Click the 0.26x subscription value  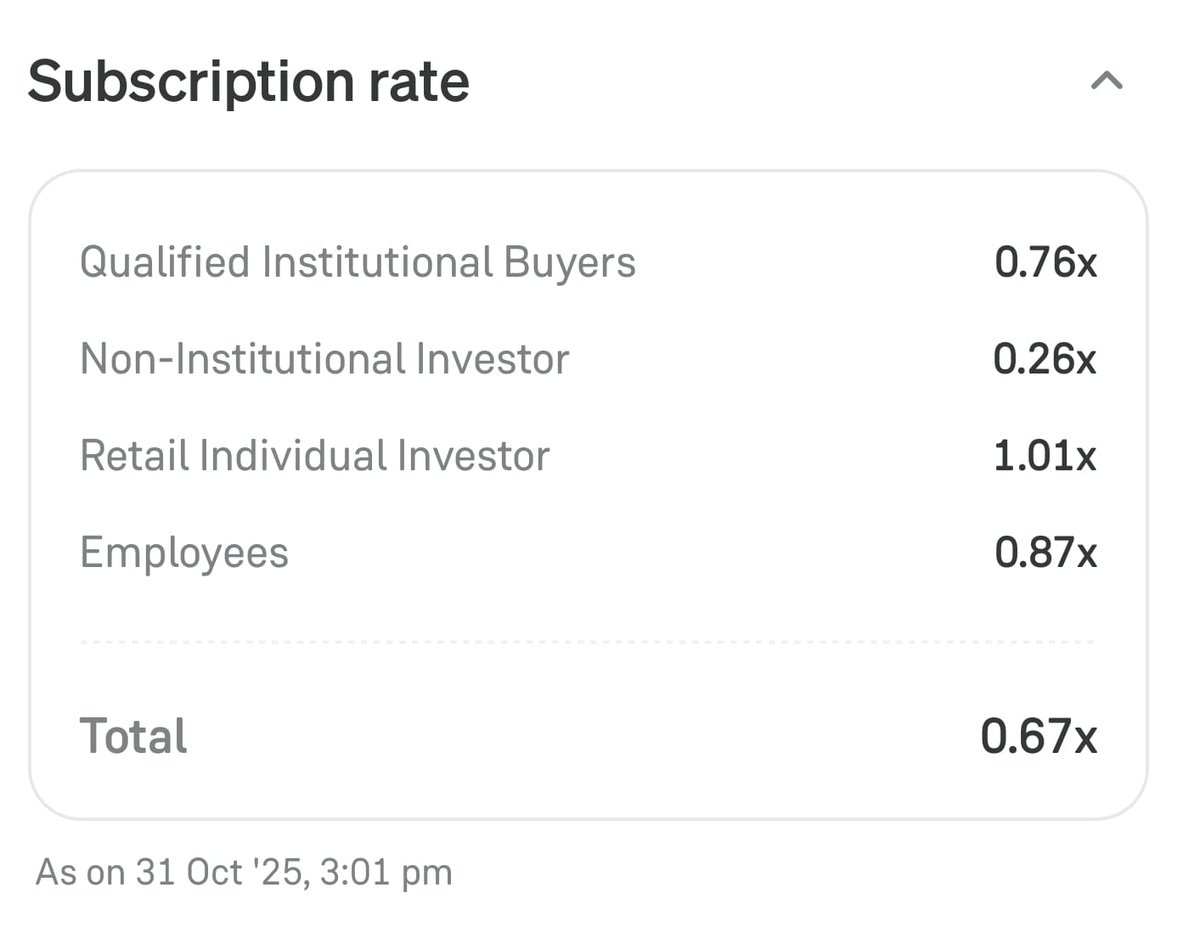pyautogui.click(x=1044, y=359)
